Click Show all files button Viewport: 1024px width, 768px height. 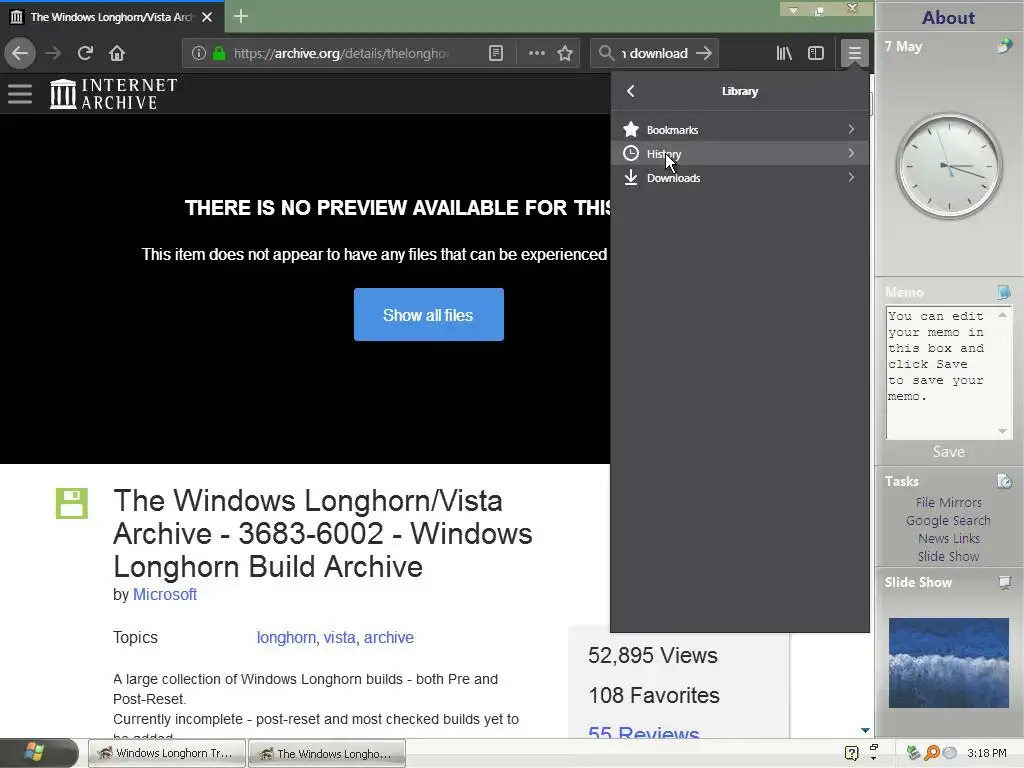[428, 315]
